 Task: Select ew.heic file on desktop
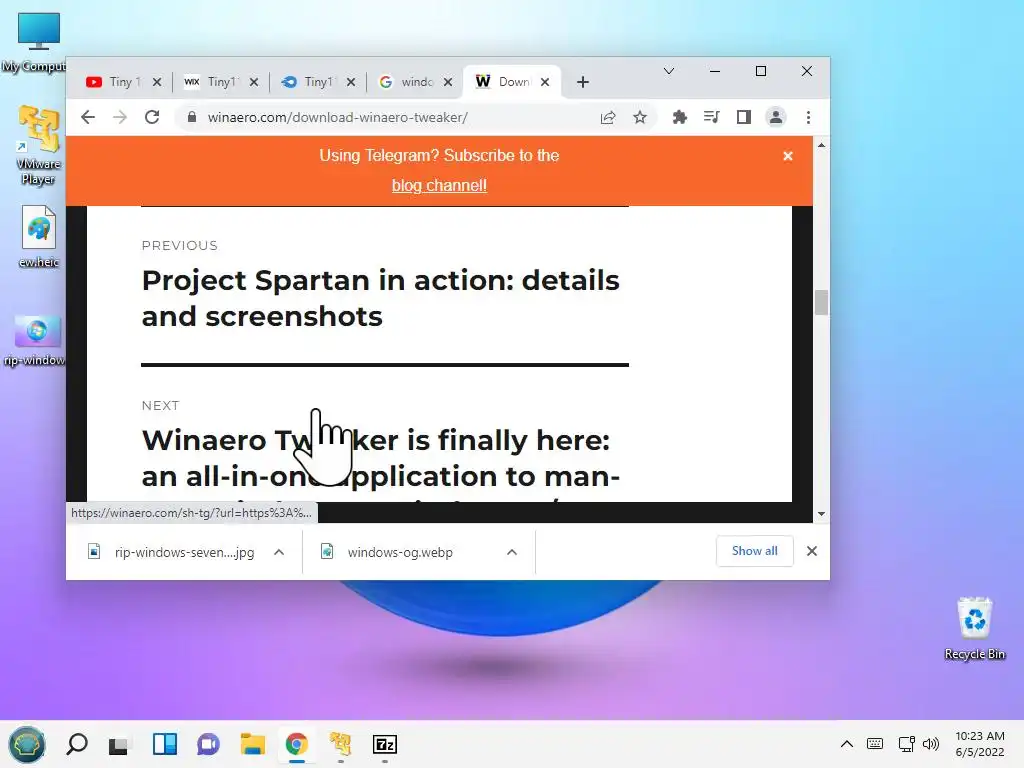point(39,236)
